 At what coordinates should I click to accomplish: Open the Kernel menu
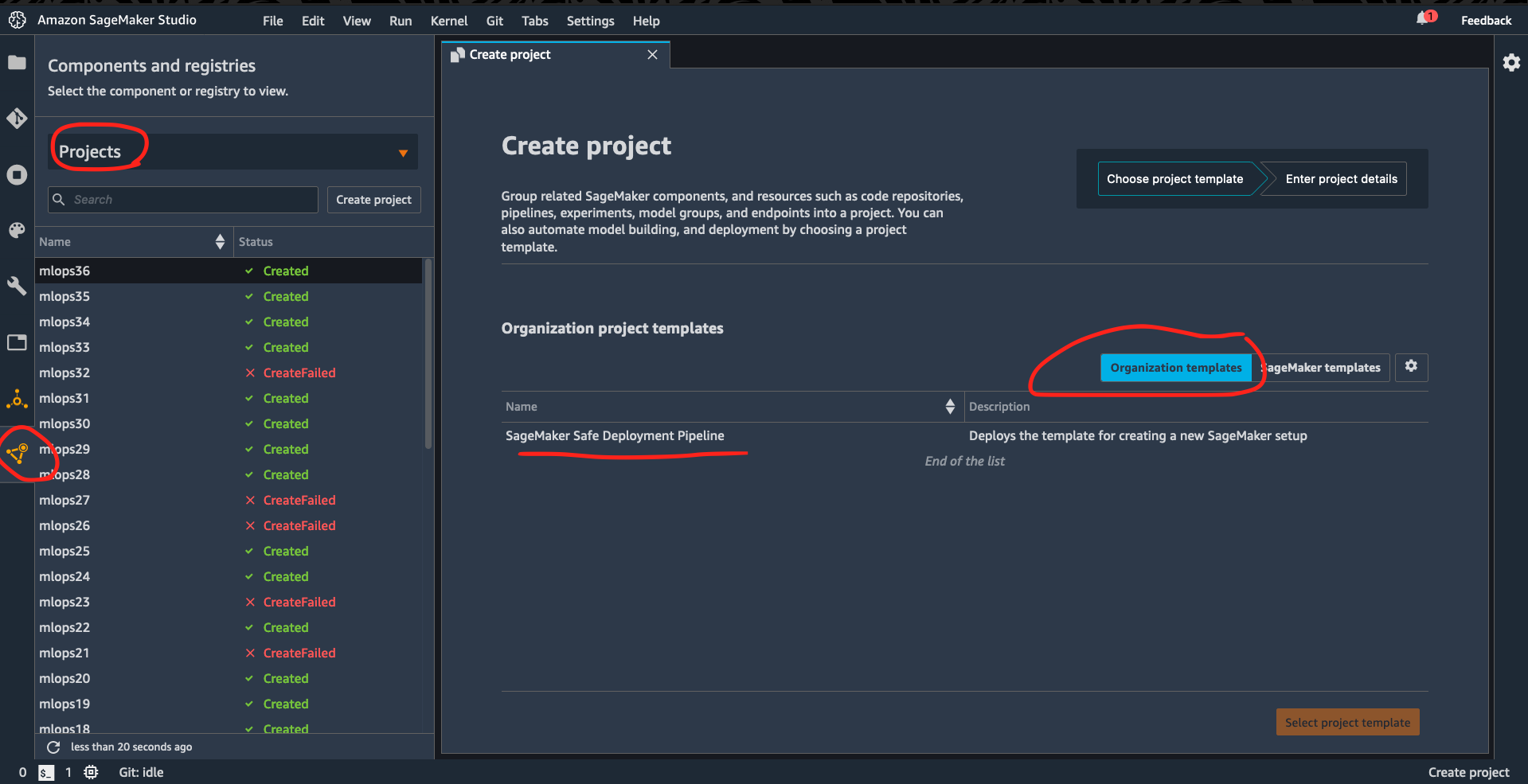[449, 21]
